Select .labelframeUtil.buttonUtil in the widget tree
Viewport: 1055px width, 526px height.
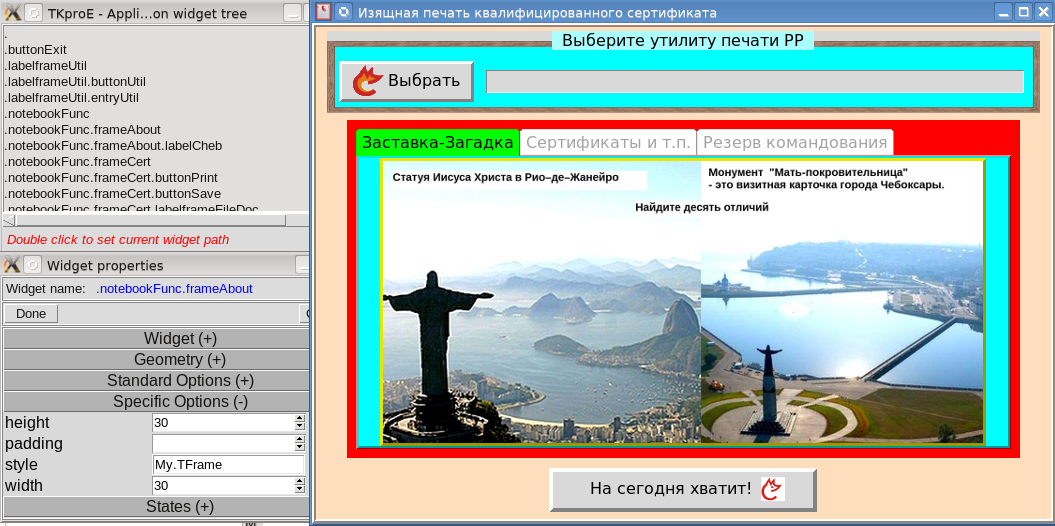coord(75,81)
